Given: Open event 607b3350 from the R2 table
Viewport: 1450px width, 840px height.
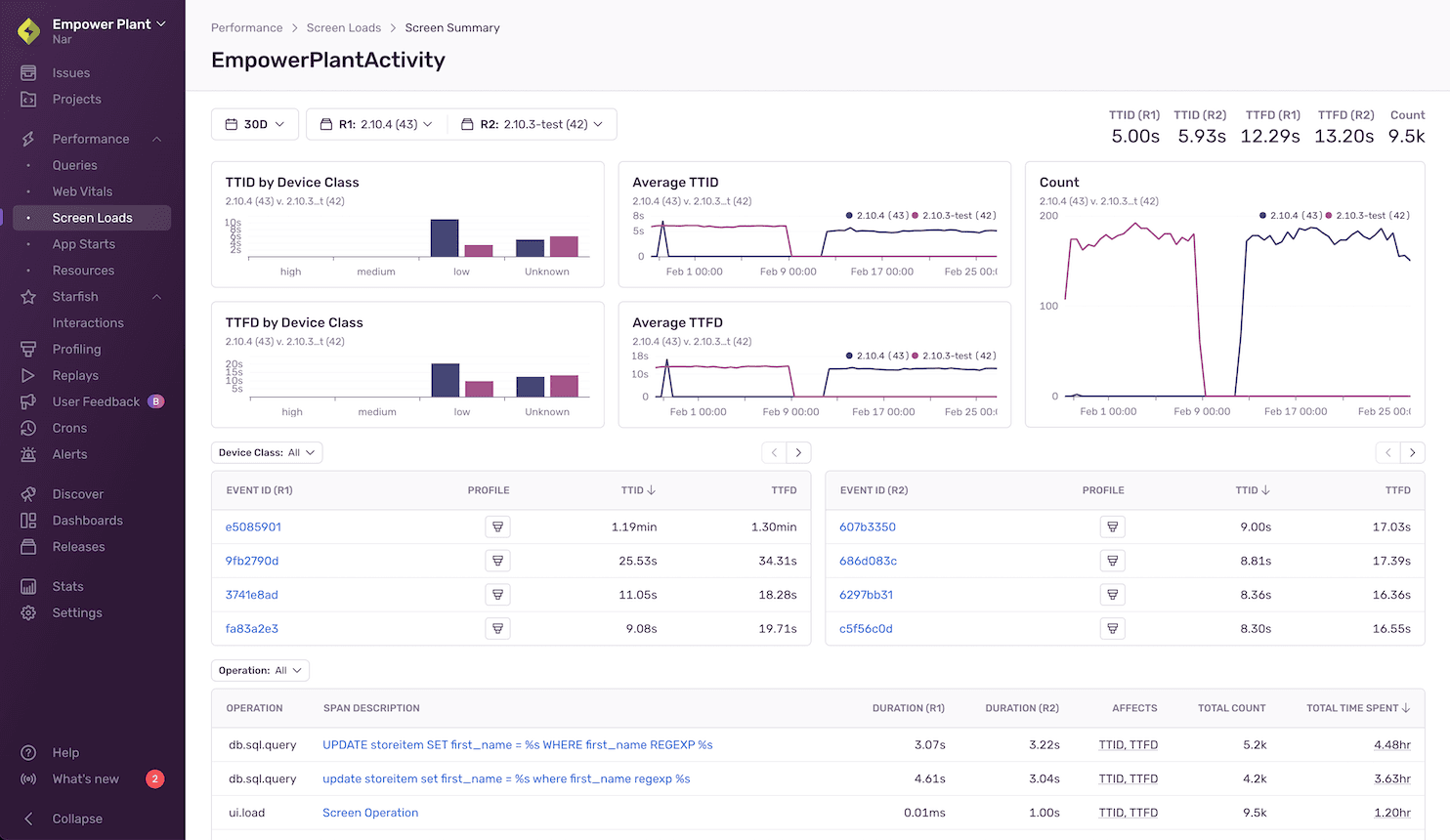Looking at the screenshot, I should coord(868,526).
